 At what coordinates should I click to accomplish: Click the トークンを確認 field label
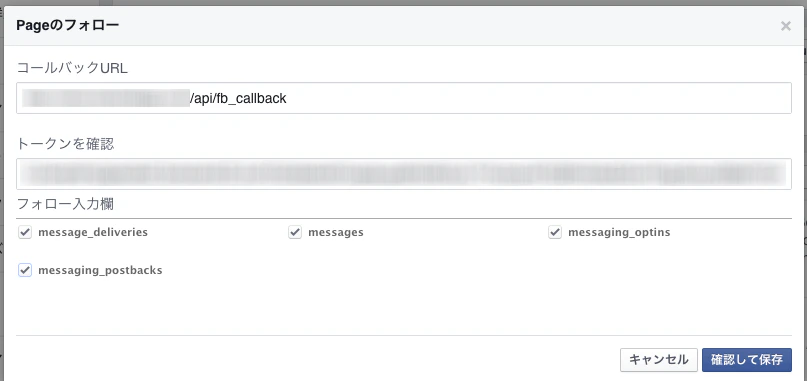65,144
